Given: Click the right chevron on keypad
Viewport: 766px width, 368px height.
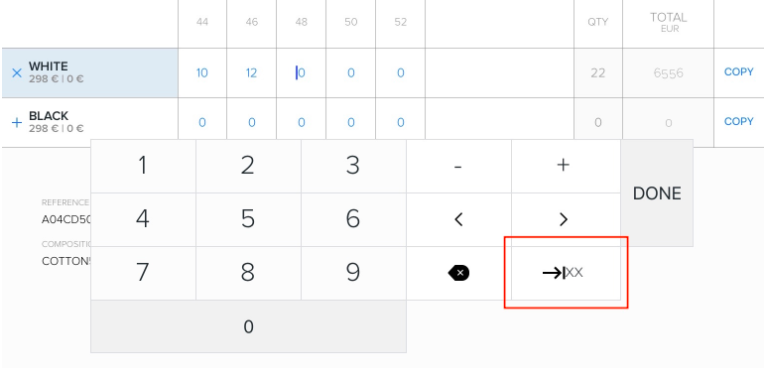Looking at the screenshot, I should point(563,219).
